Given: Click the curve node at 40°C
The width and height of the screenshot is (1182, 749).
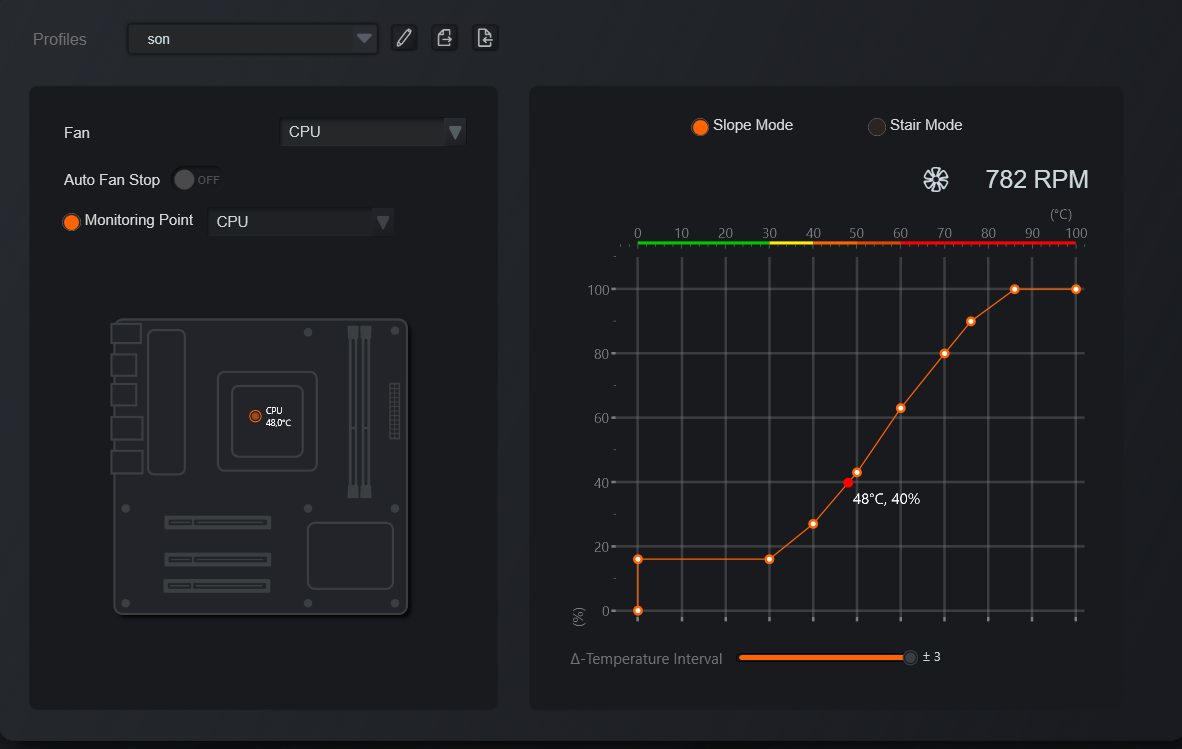Looking at the screenshot, I should 813,524.
